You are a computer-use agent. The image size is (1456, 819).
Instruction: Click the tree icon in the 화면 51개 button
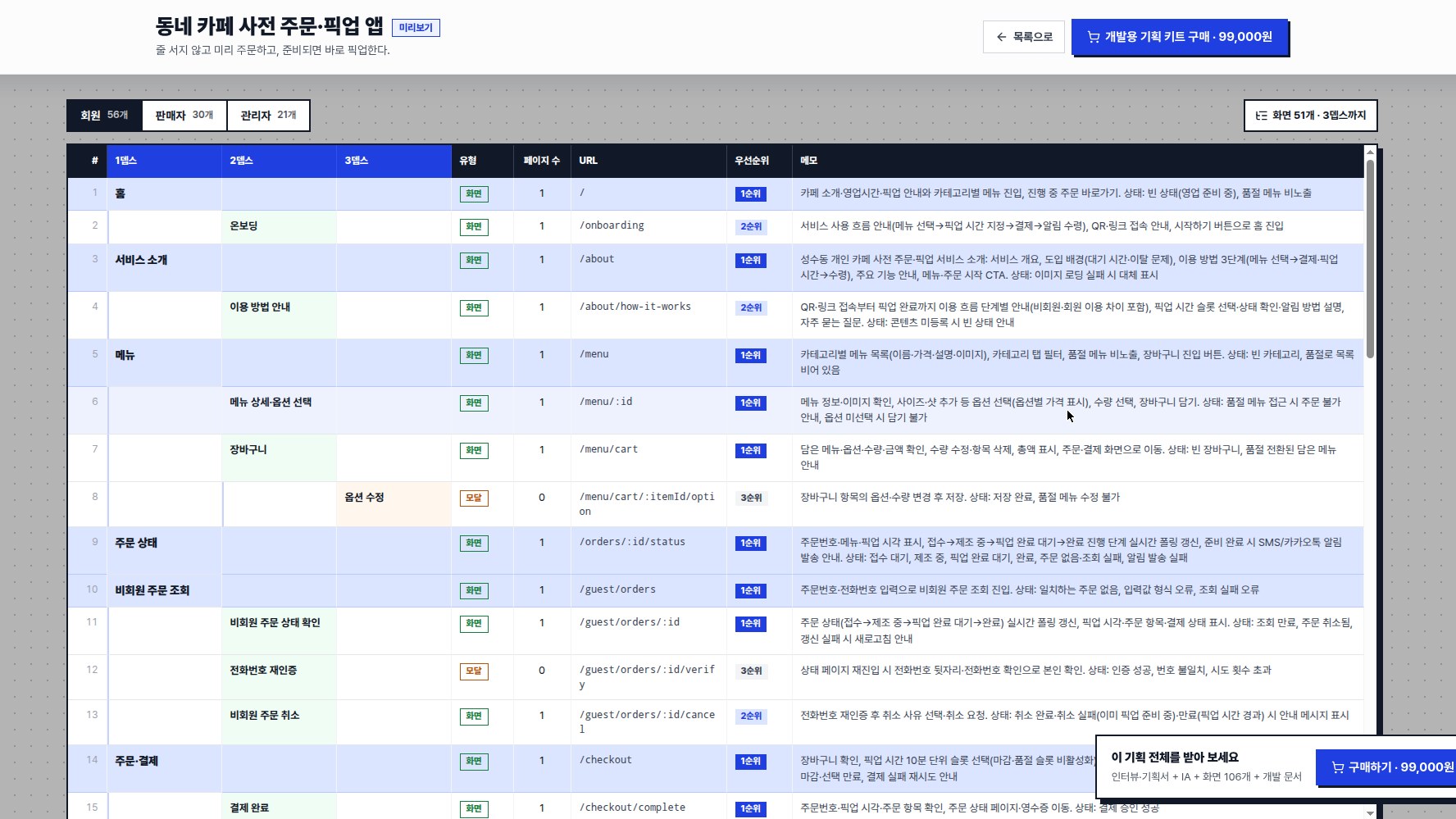tap(1262, 116)
